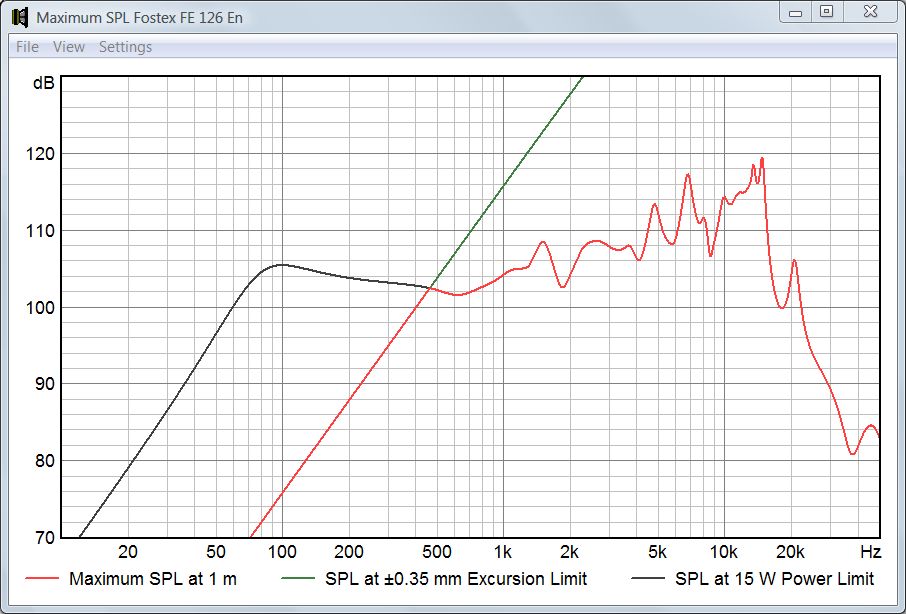Viewport: 906px width, 614px height.
Task: Minimize the Maximum SPL window
Action: [x=796, y=13]
